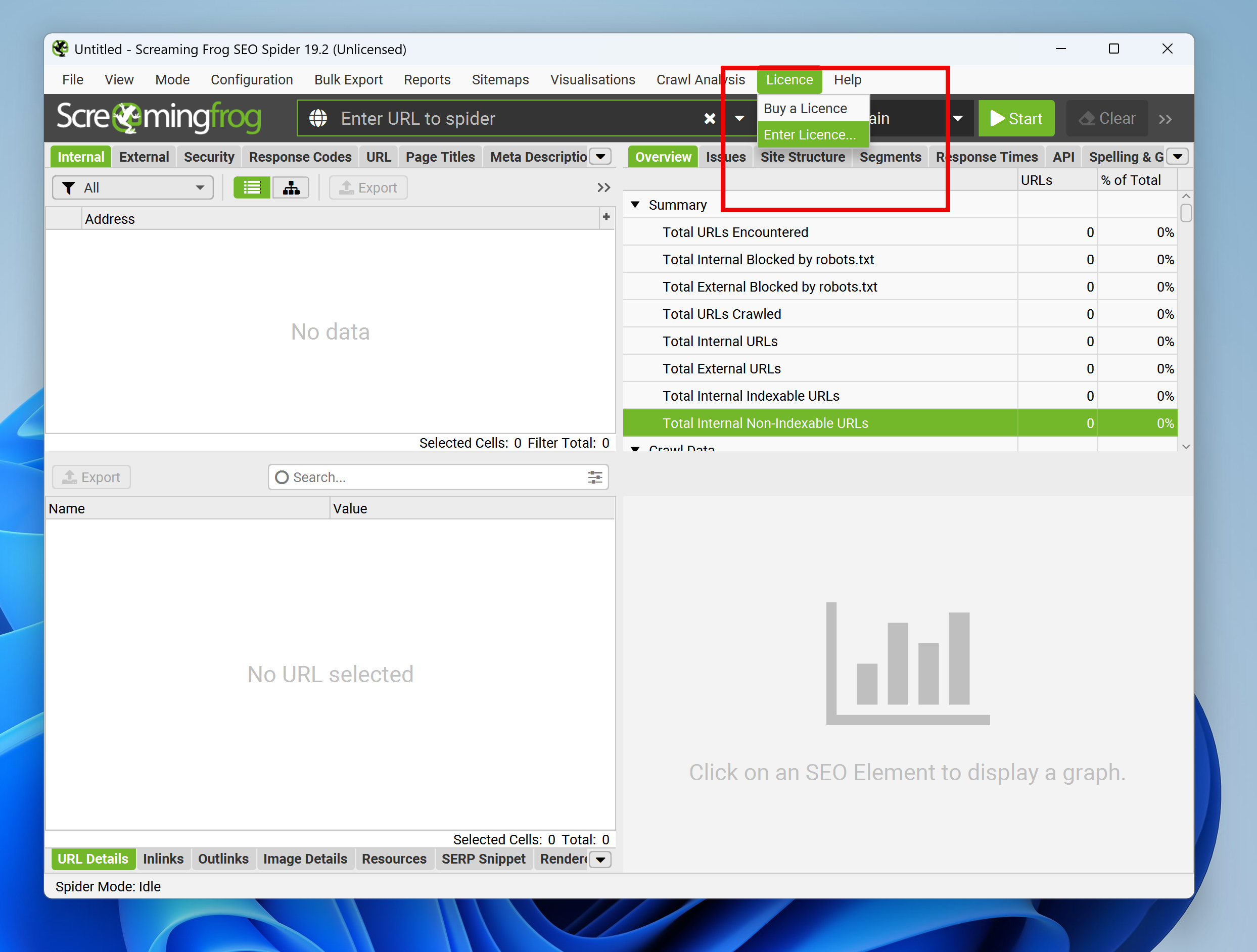1257x952 pixels.
Task: Choose Buy a Licence menu item
Action: [805, 108]
